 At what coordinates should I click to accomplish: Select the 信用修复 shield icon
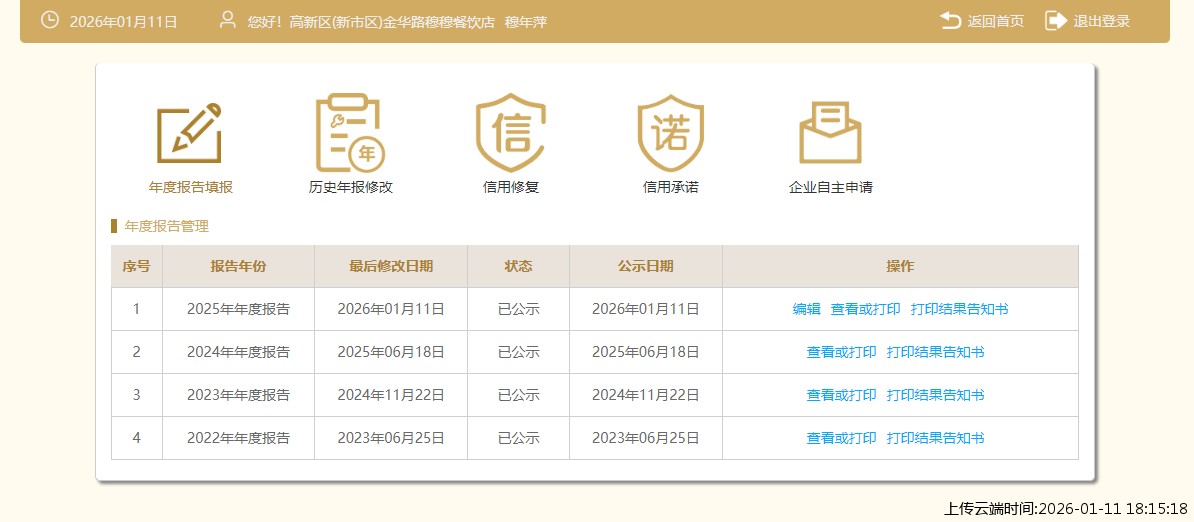pos(510,132)
